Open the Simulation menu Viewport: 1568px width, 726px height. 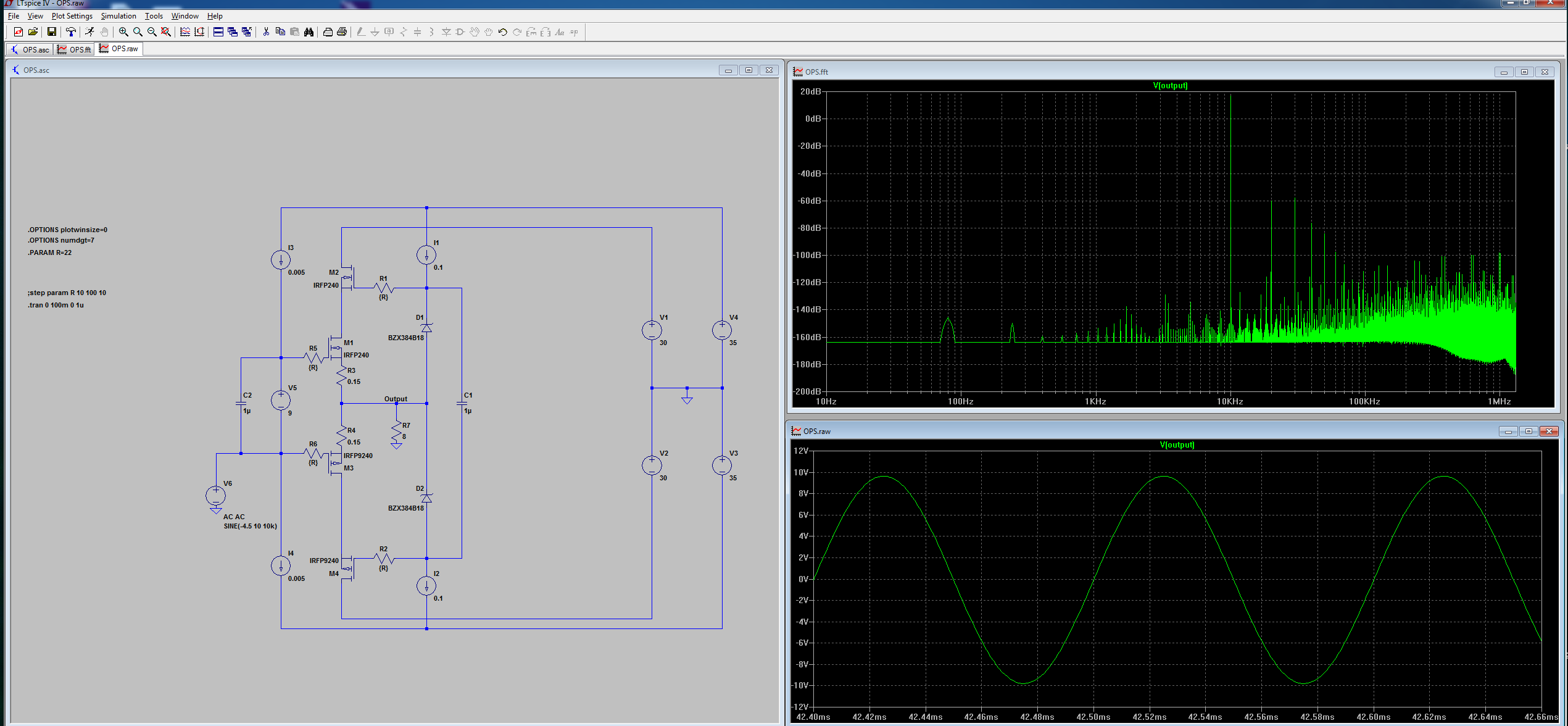click(x=118, y=16)
